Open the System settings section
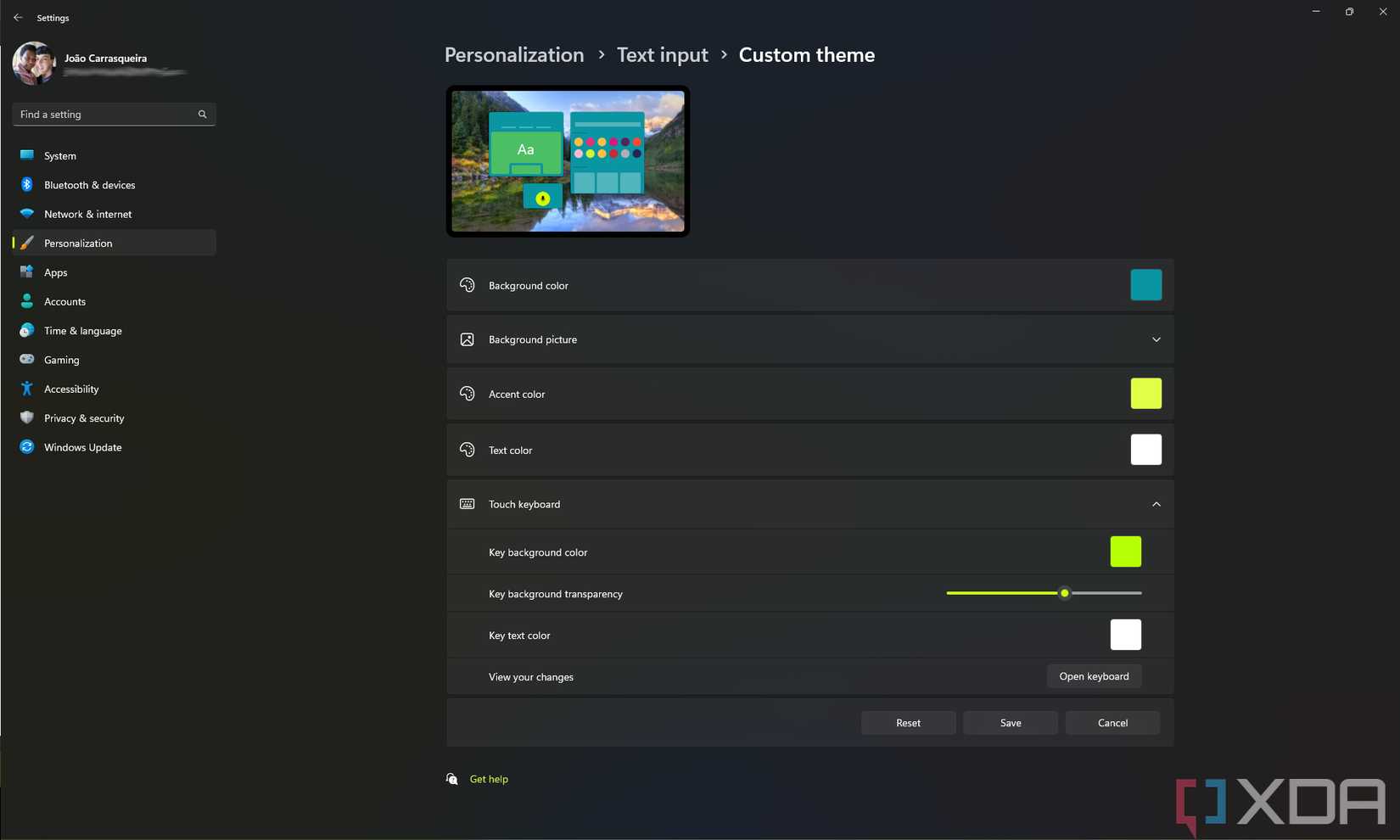 [59, 155]
